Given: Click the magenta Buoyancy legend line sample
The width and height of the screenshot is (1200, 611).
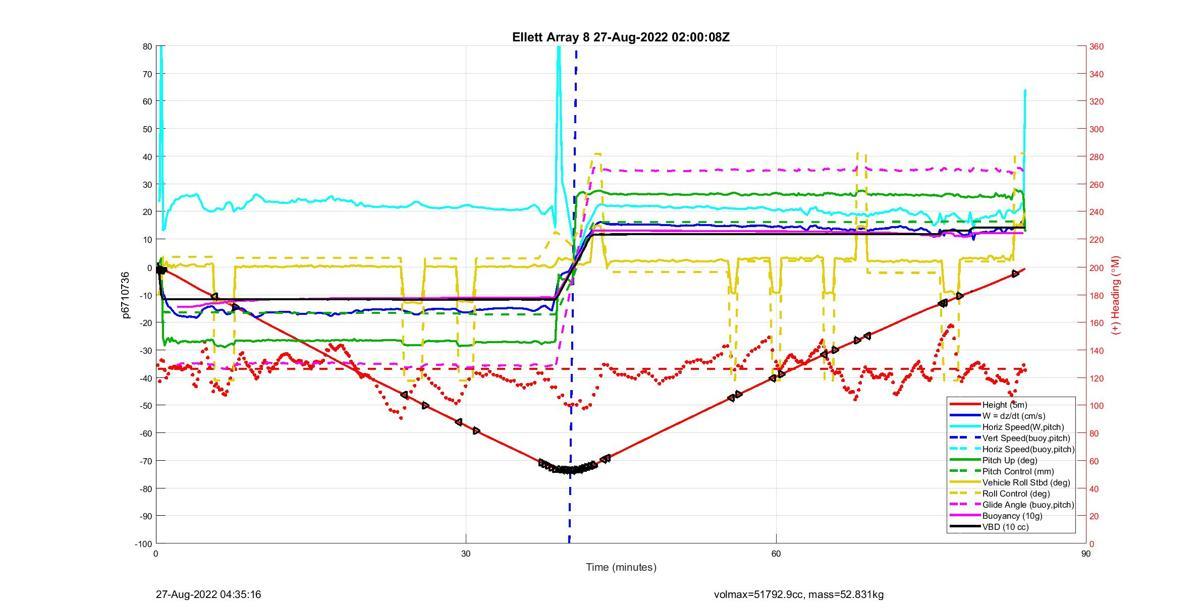Looking at the screenshot, I should pos(965,515).
